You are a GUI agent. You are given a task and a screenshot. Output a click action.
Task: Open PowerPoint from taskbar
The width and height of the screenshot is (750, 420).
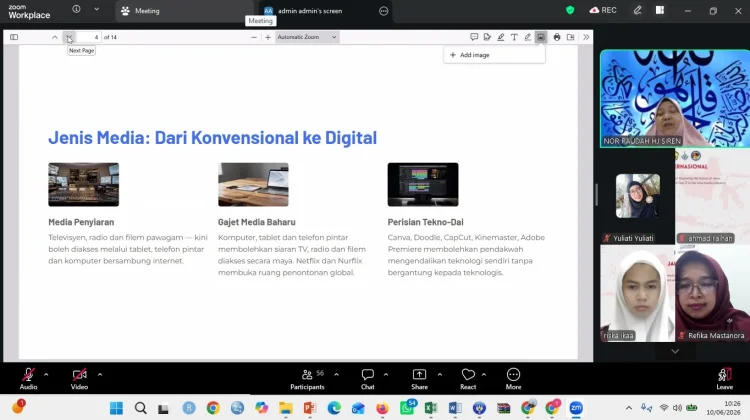pos(309,408)
